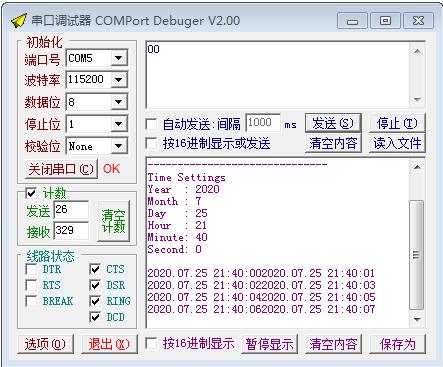Expand the 停止位 dropdown showing 1
This screenshot has width=443, height=367.
pyautogui.click(x=118, y=124)
